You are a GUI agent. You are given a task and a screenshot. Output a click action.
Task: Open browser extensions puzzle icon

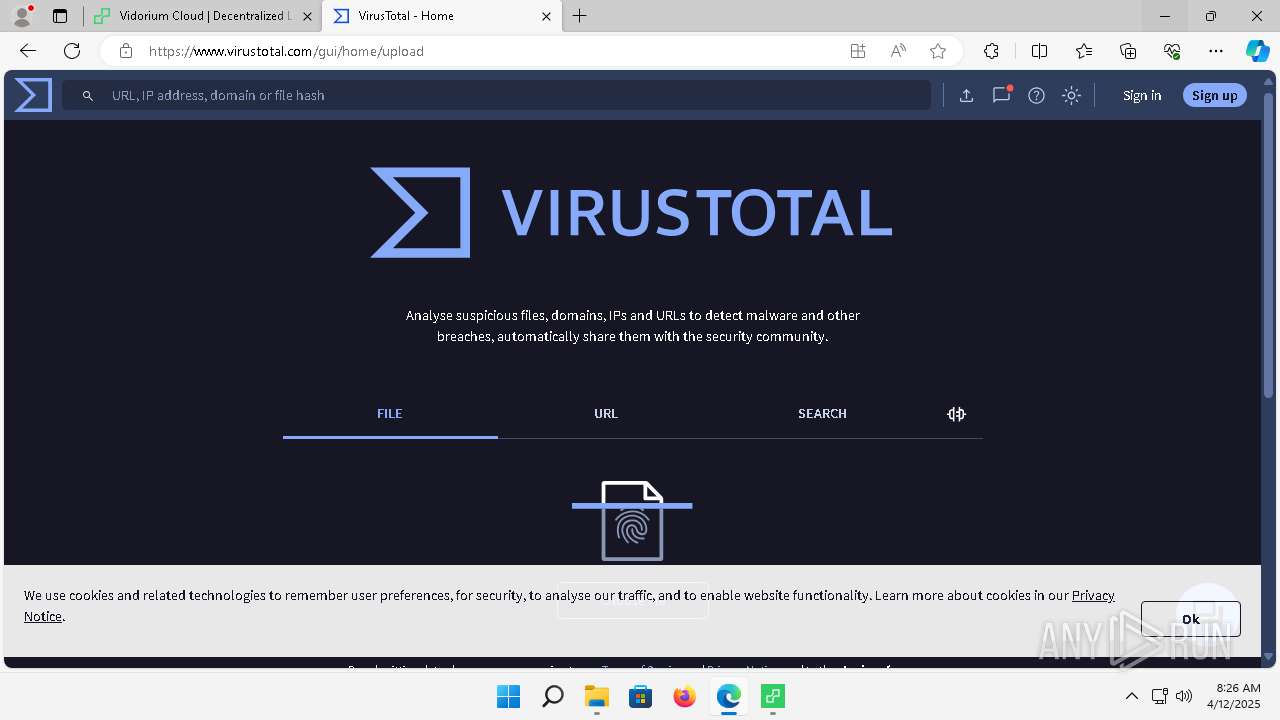coord(991,51)
